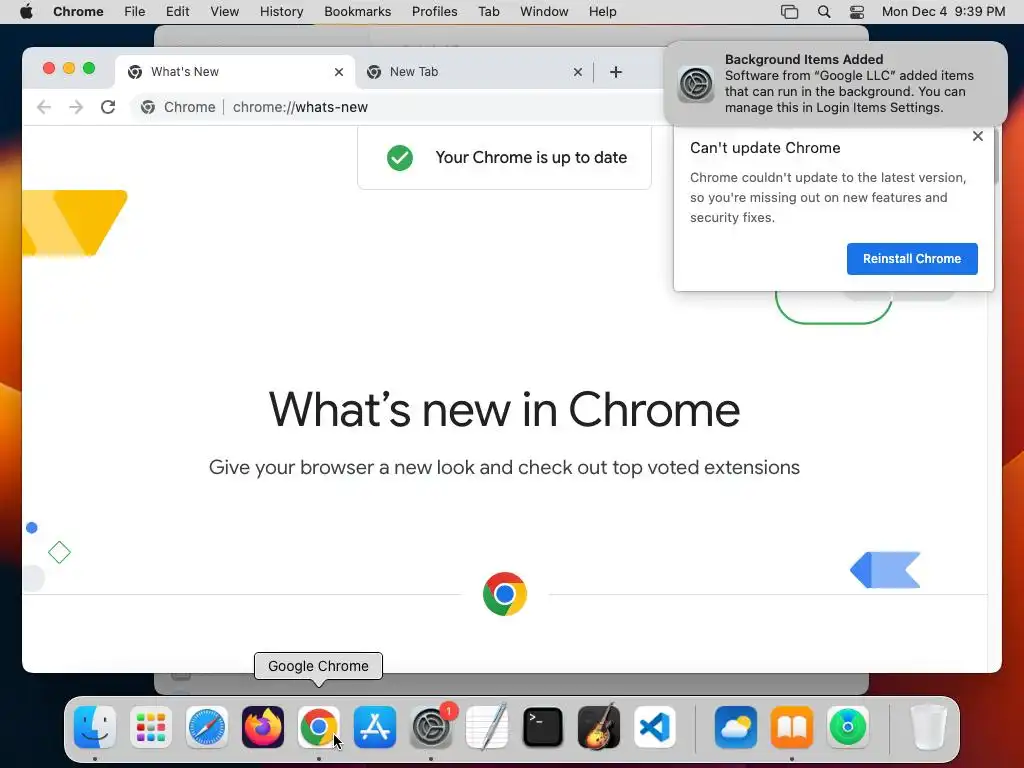Open Launchpad from the Dock

151,727
